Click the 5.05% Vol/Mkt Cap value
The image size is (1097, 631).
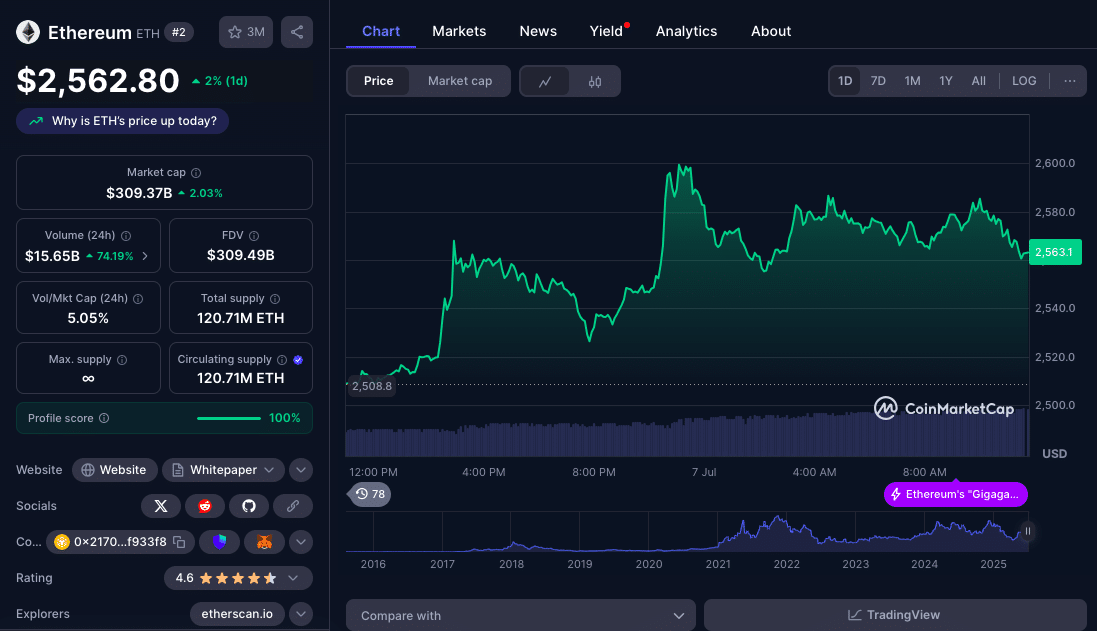click(88, 318)
